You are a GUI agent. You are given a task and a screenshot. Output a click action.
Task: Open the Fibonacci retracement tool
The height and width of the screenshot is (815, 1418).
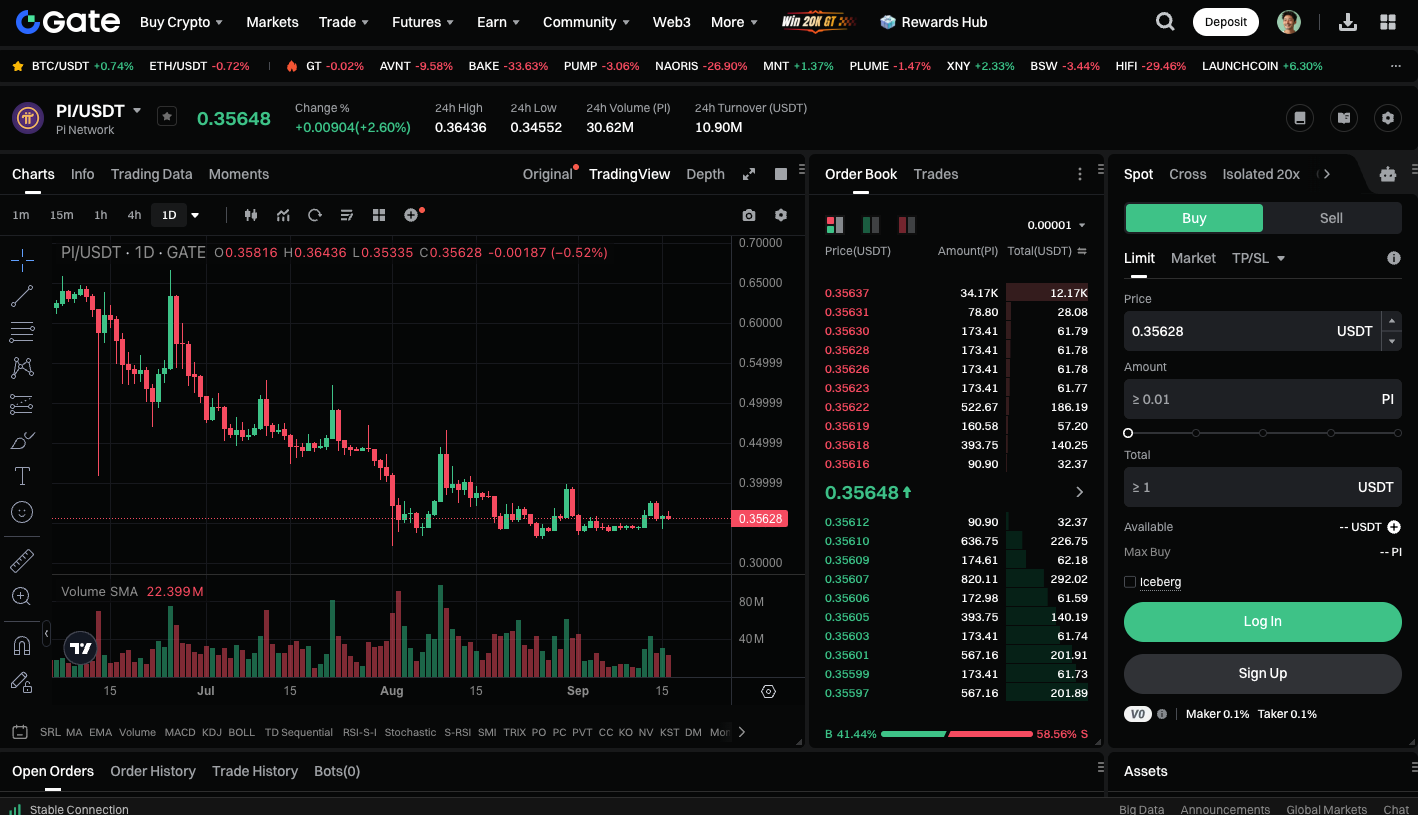(x=22, y=332)
